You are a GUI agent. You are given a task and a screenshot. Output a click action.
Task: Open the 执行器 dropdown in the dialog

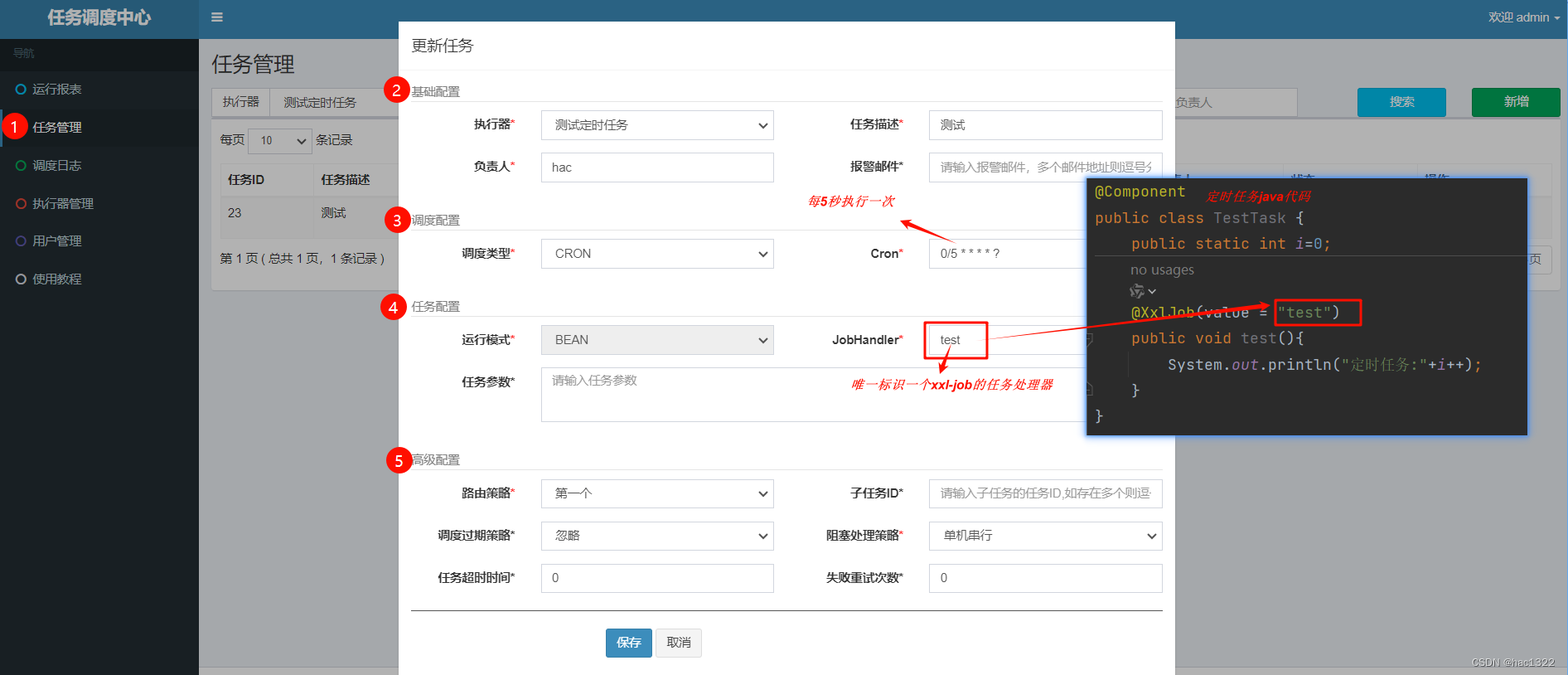click(657, 125)
